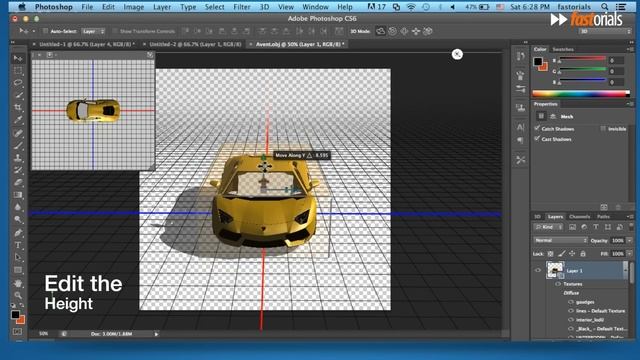Click the Rotate 3D Object mode icon
The image size is (640, 360).
[x=380, y=31]
